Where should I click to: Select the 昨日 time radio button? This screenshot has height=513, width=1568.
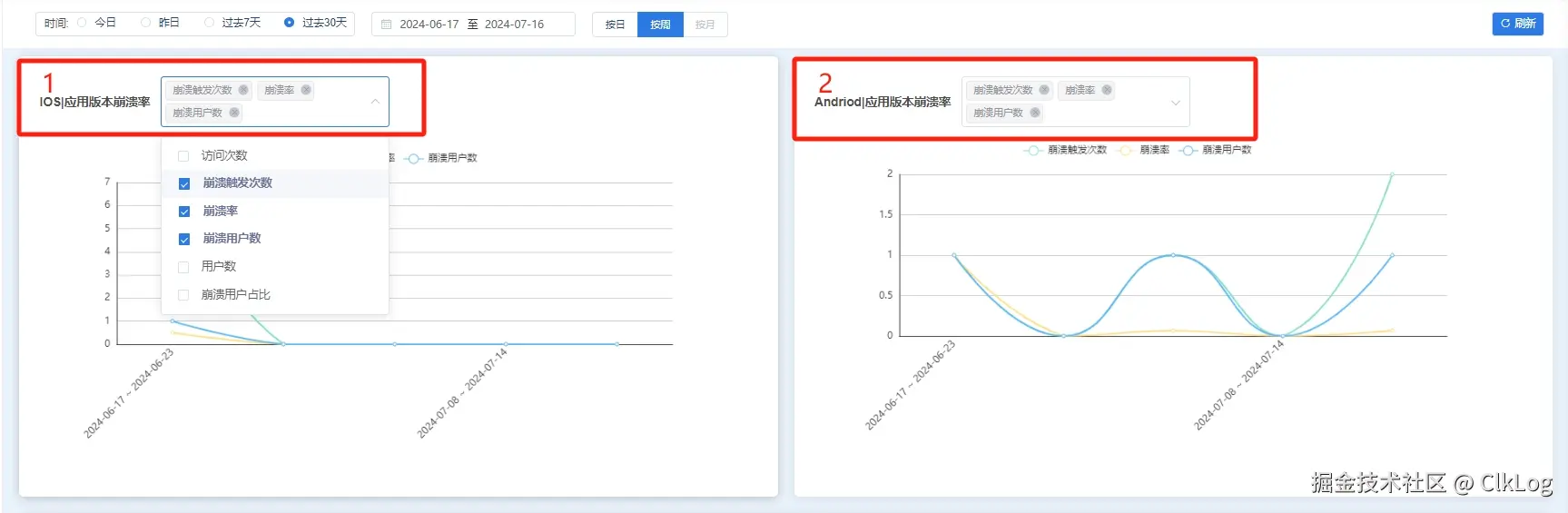(x=145, y=23)
